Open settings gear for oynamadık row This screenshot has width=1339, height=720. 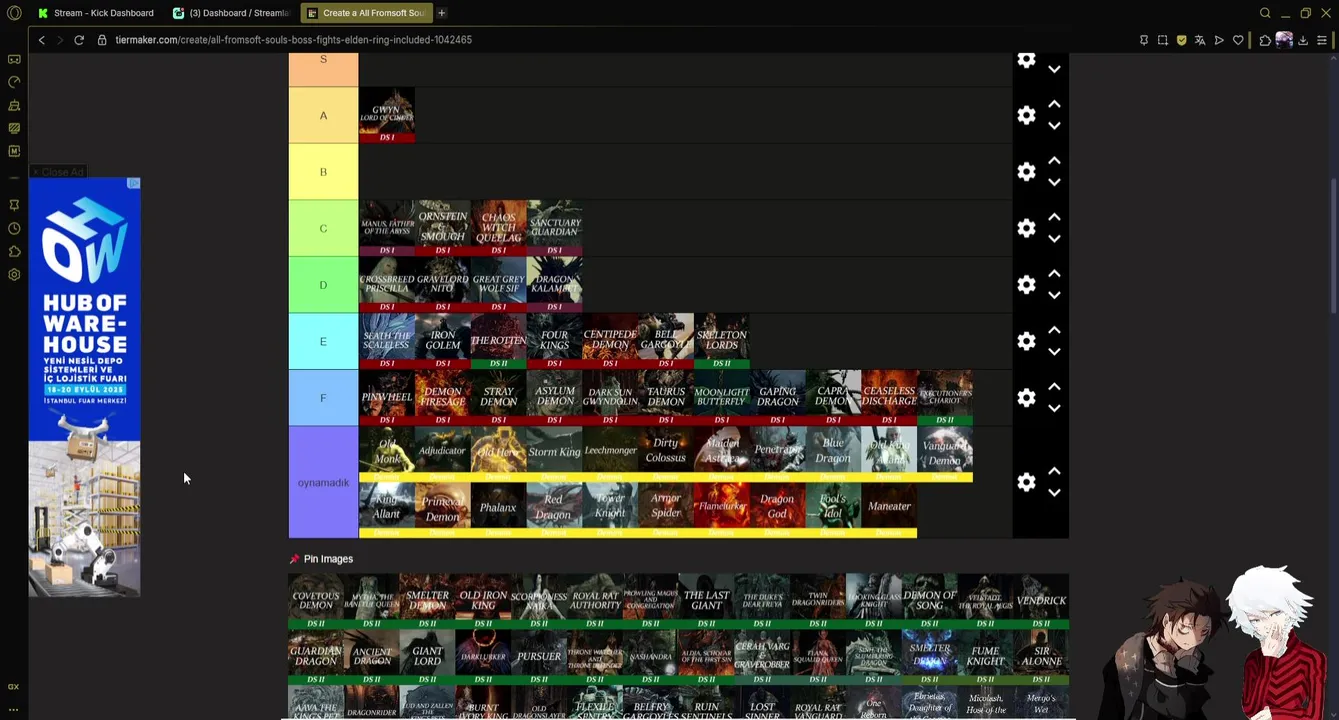click(x=1026, y=482)
